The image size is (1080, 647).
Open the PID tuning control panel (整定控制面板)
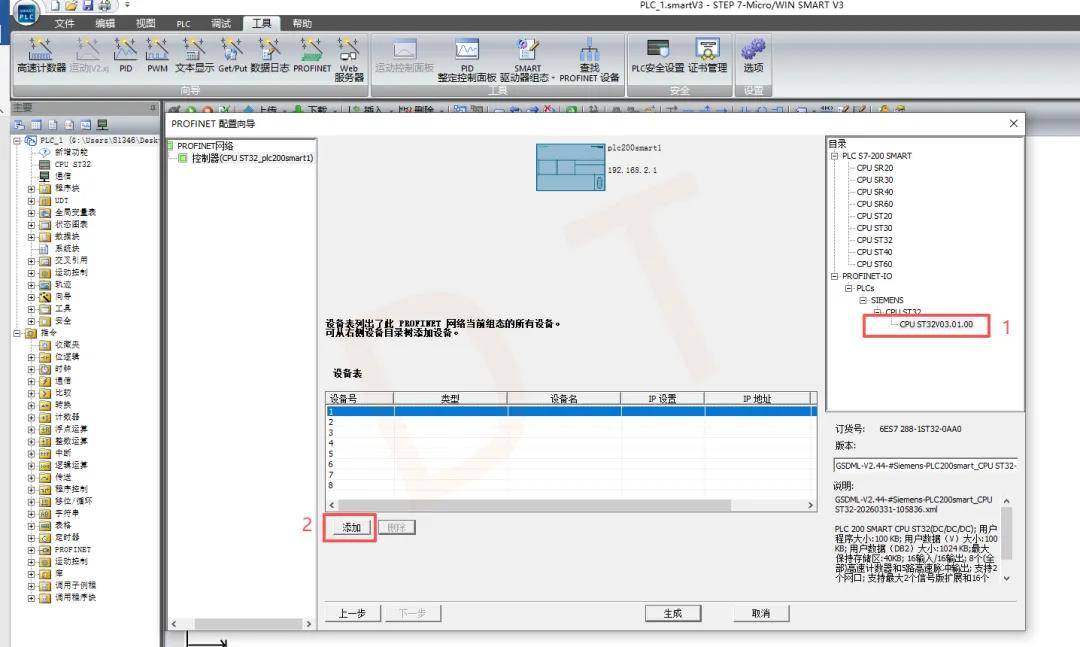tap(467, 60)
